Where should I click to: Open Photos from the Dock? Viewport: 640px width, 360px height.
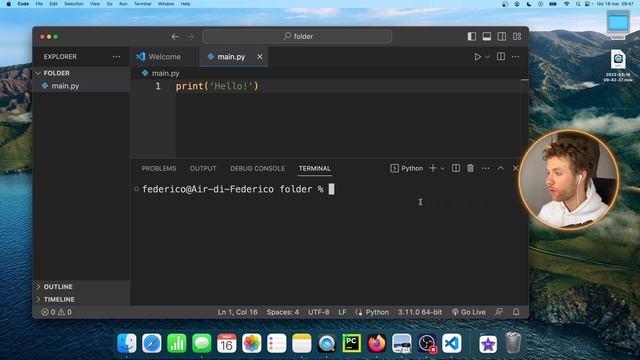252,343
